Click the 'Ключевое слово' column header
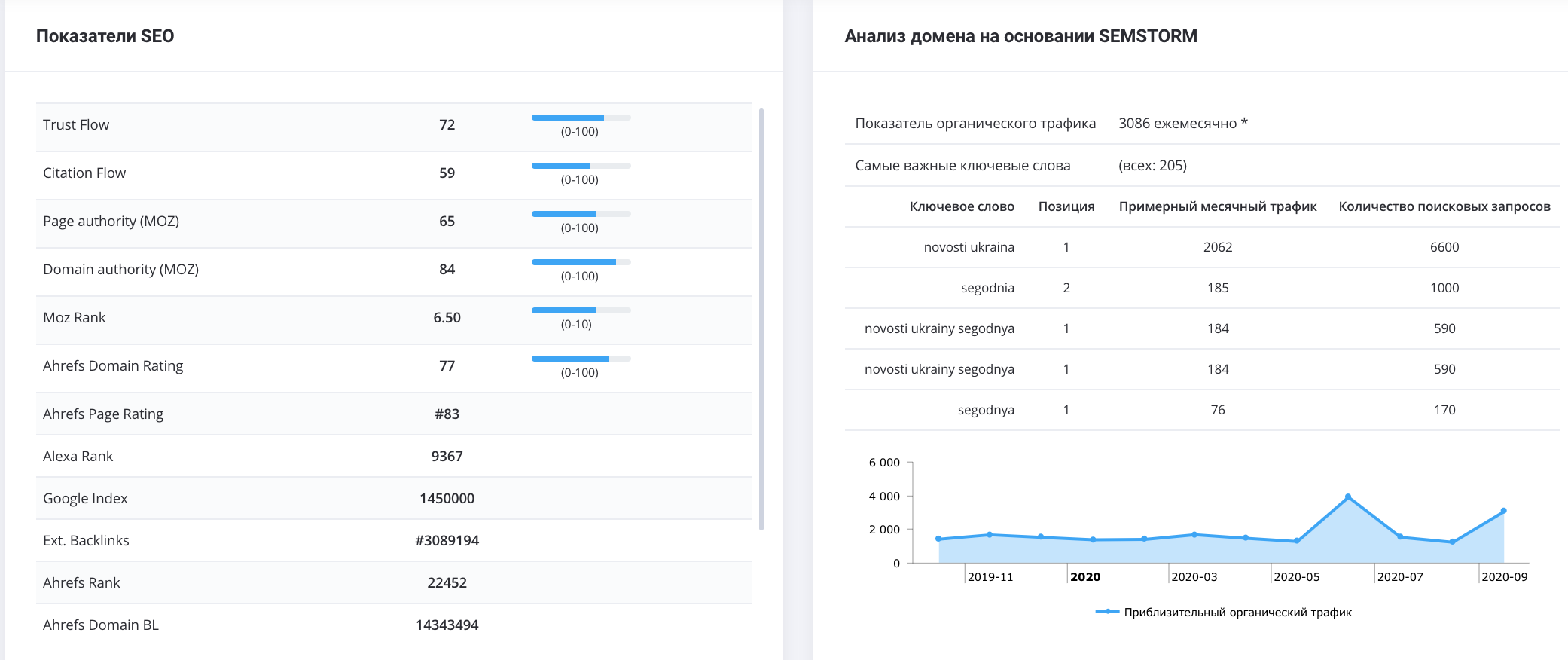 pyautogui.click(x=962, y=206)
